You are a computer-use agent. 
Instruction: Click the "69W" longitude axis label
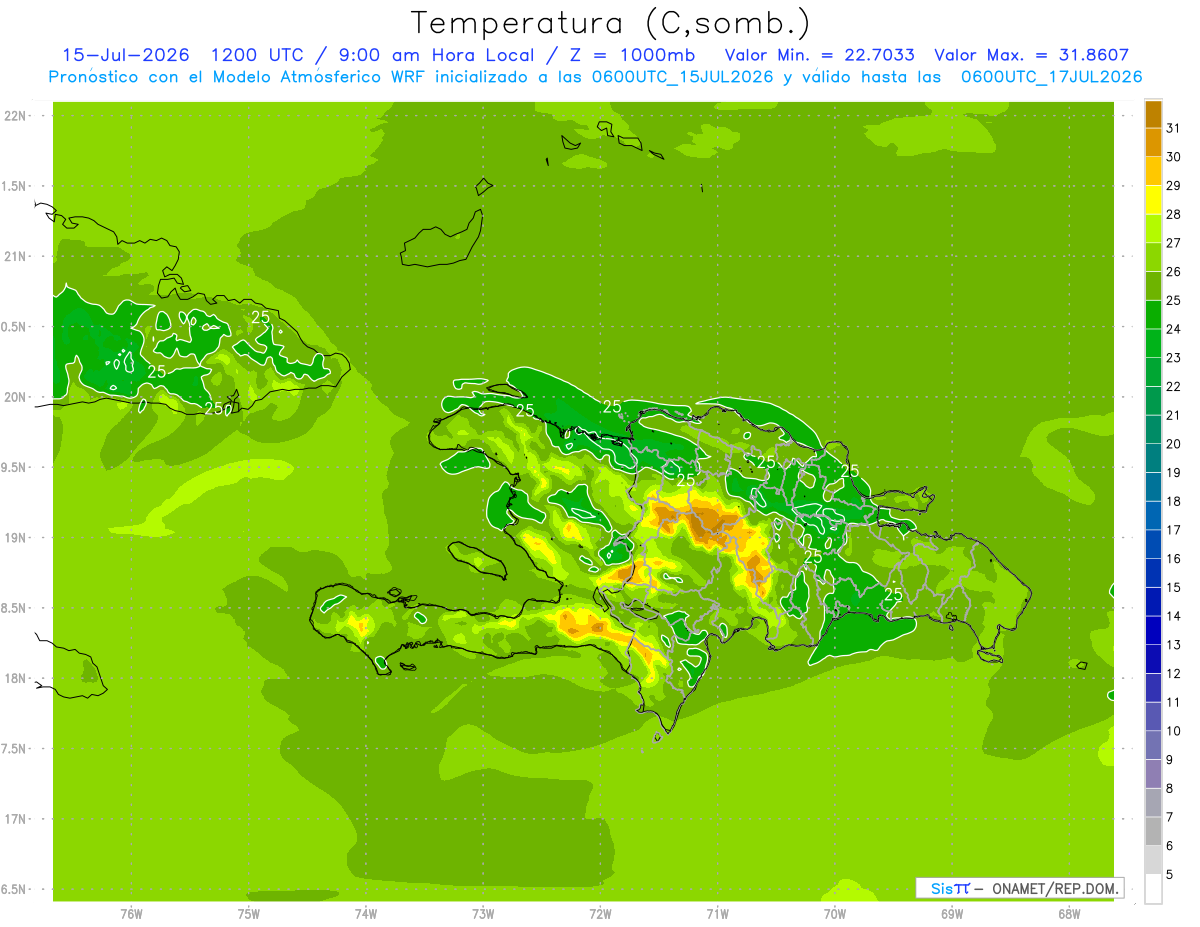coord(952,914)
